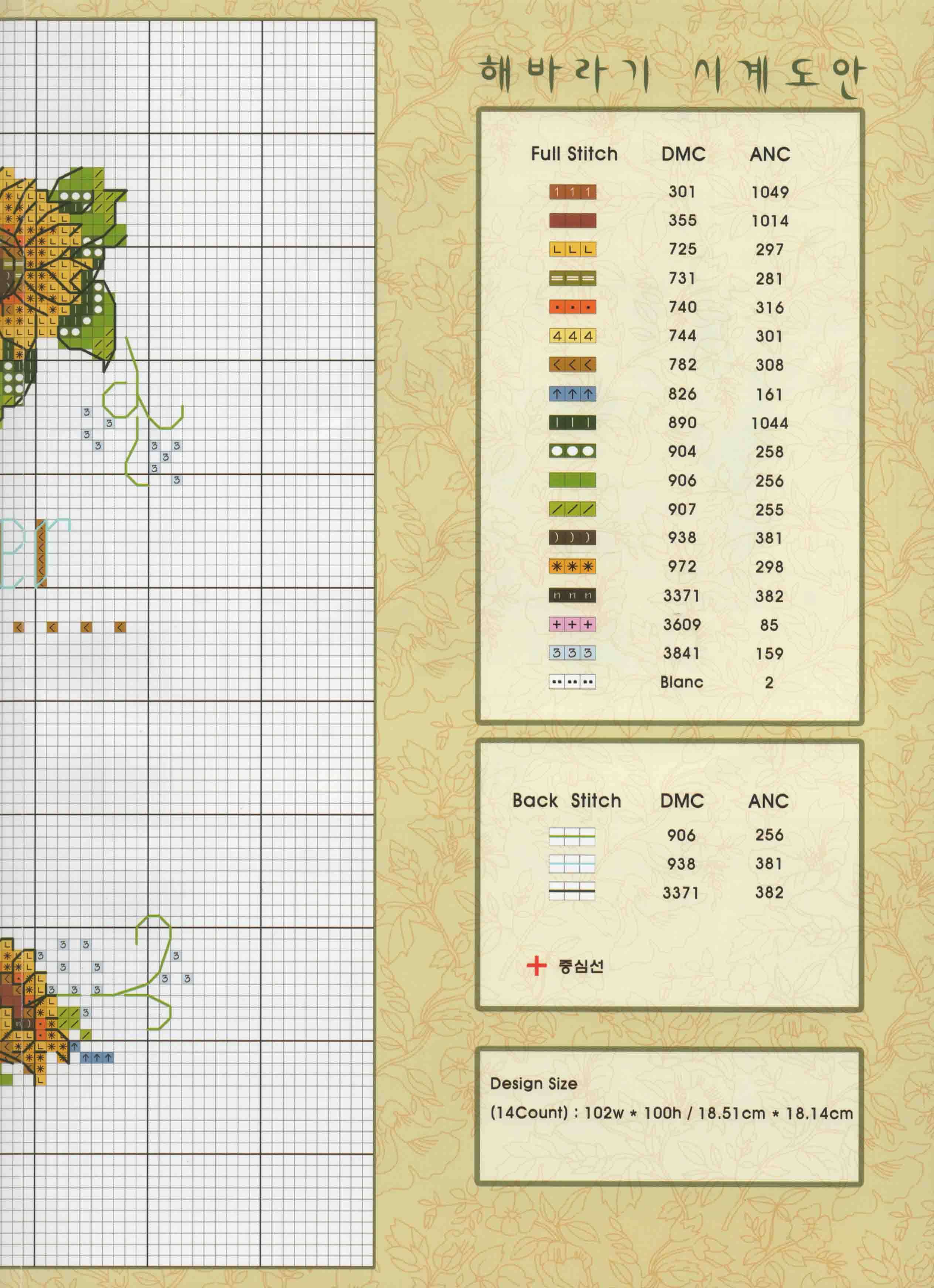Click the Full Stitch heading
934x1288 pixels.
point(574,154)
